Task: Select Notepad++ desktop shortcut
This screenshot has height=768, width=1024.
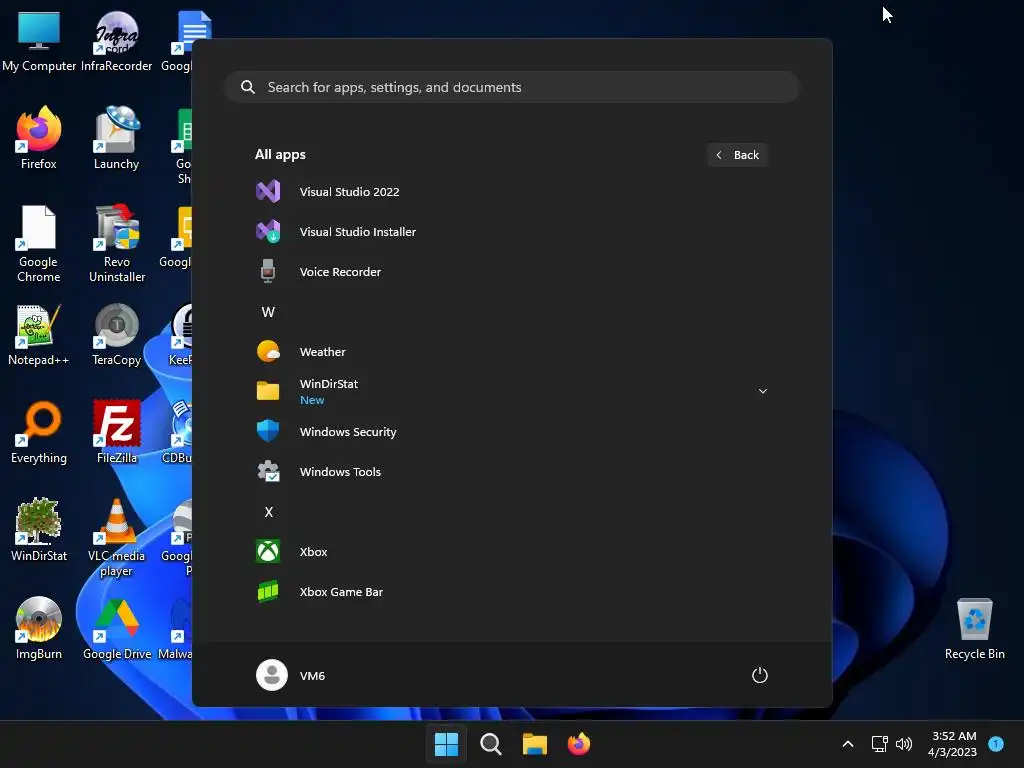Action: coord(39,334)
